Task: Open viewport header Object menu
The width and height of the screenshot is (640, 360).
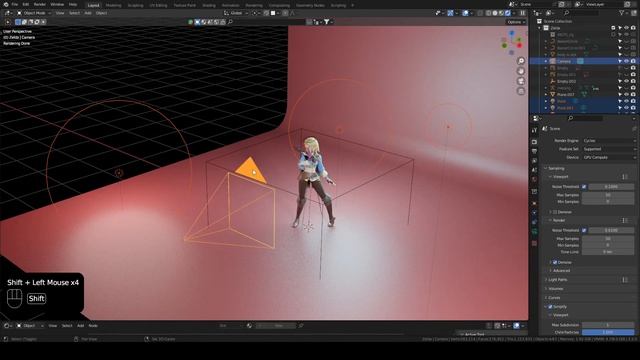Action: point(101,13)
